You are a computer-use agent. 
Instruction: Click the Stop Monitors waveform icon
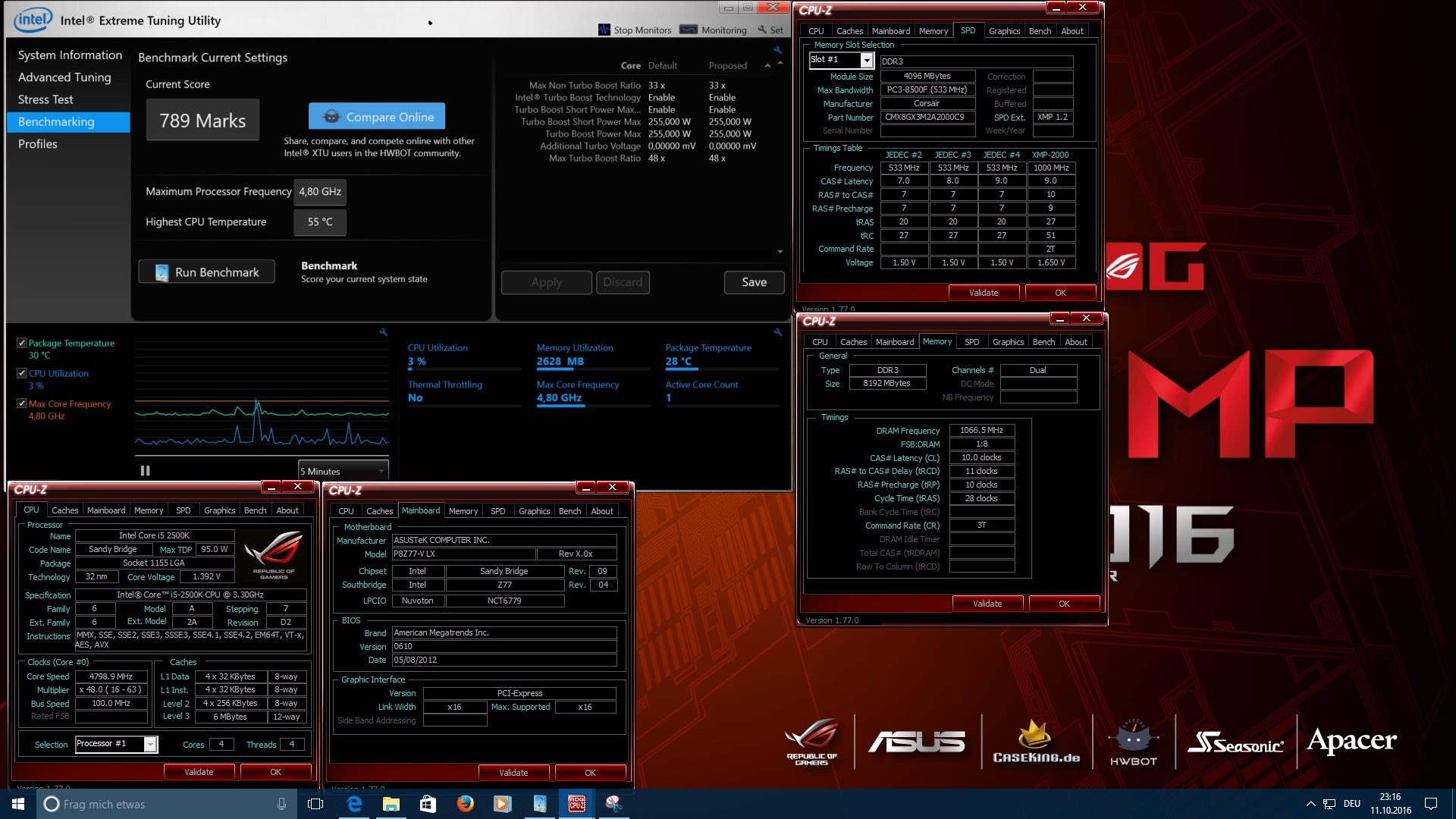pos(604,30)
